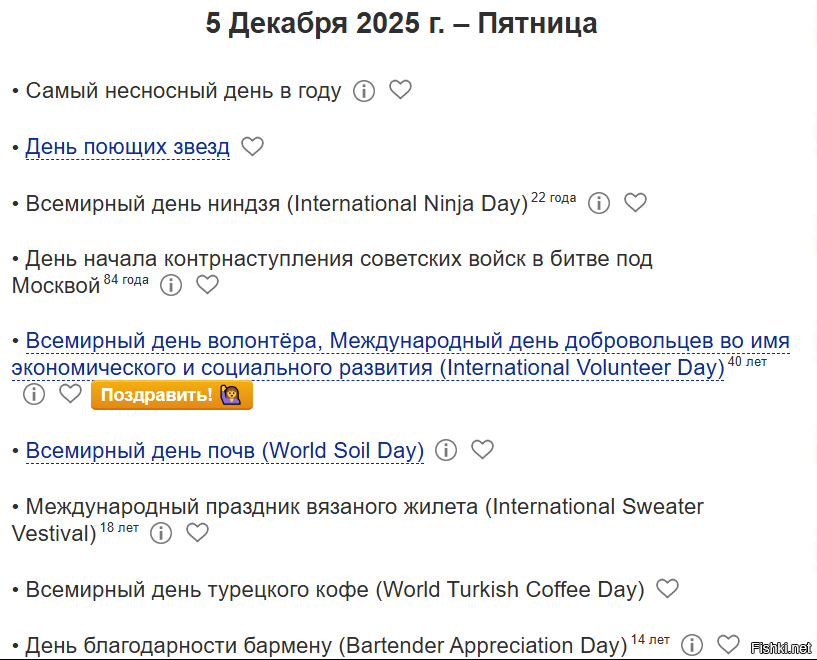Viewport: 817px width, 660px height.
Task: Show info for International Ninja Day
Action: tap(599, 204)
